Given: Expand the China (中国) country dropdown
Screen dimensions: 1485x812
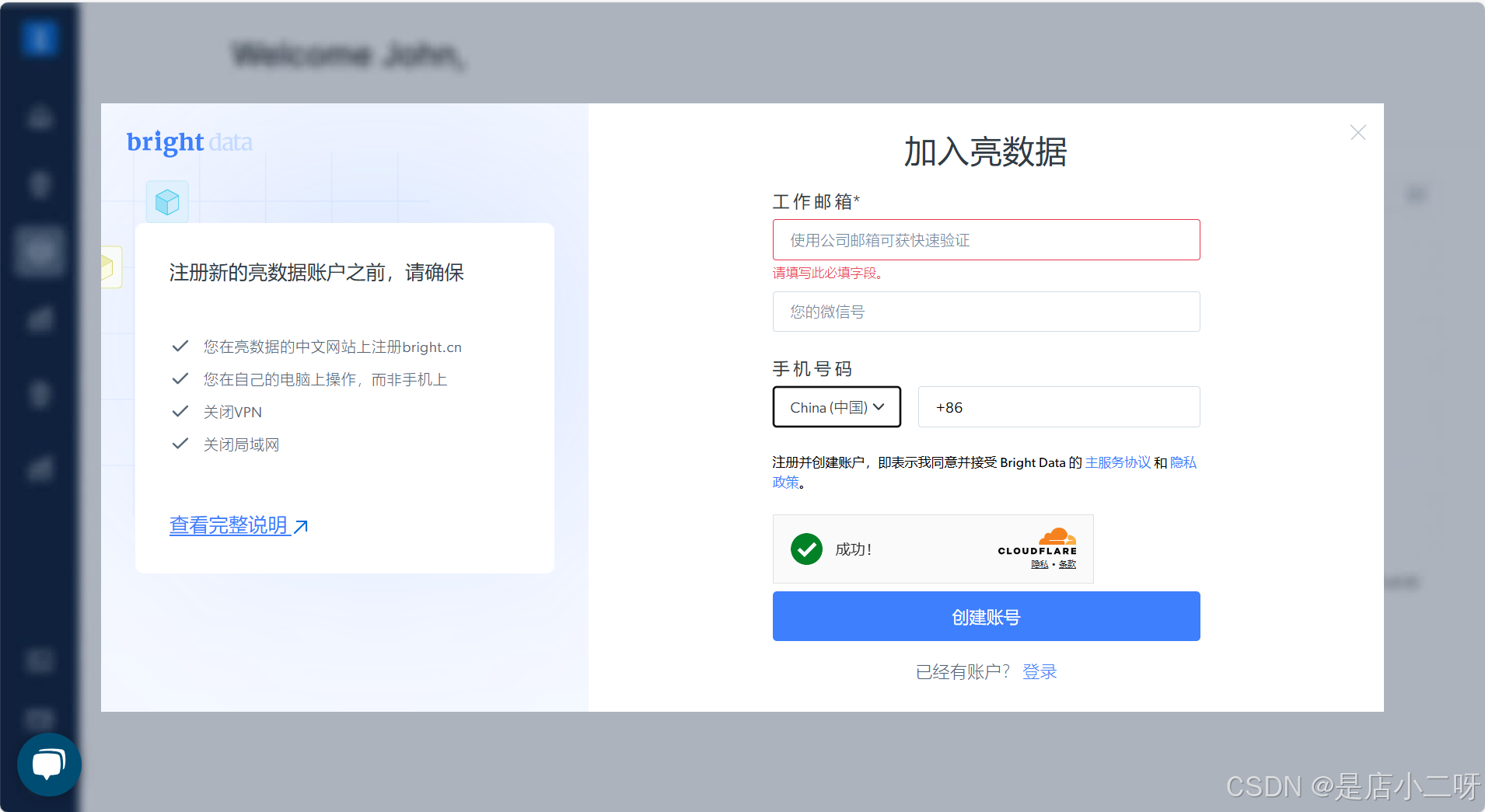Looking at the screenshot, I should pos(837,407).
